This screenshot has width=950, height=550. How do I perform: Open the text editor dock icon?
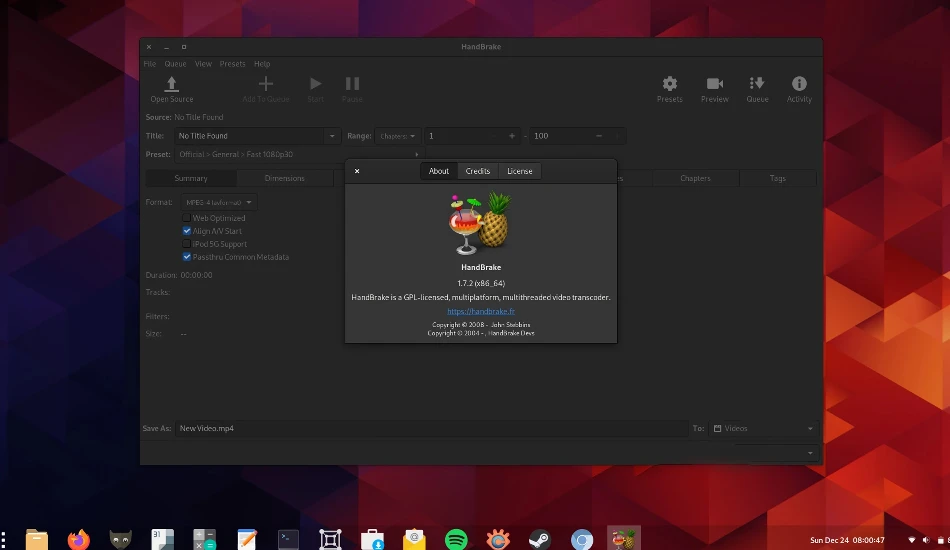pos(247,539)
